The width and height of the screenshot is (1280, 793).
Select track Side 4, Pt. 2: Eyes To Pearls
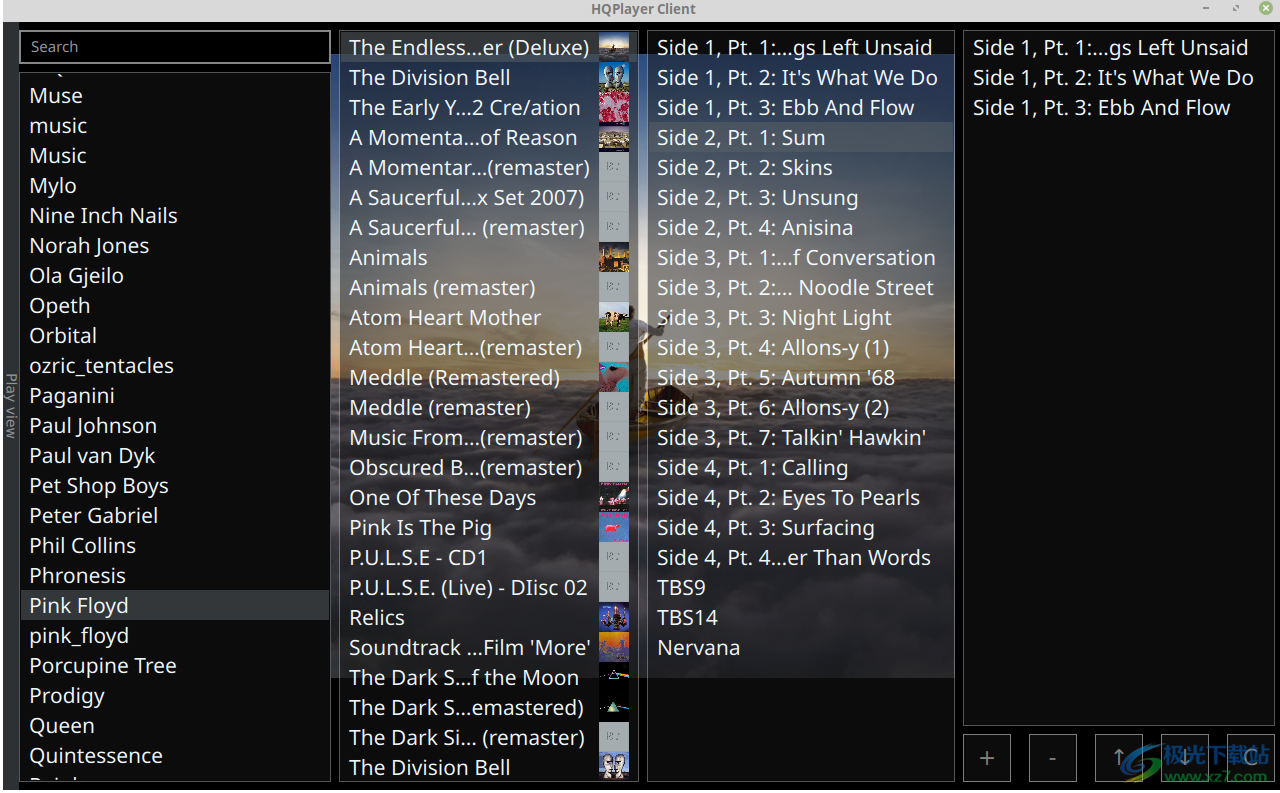(801, 498)
